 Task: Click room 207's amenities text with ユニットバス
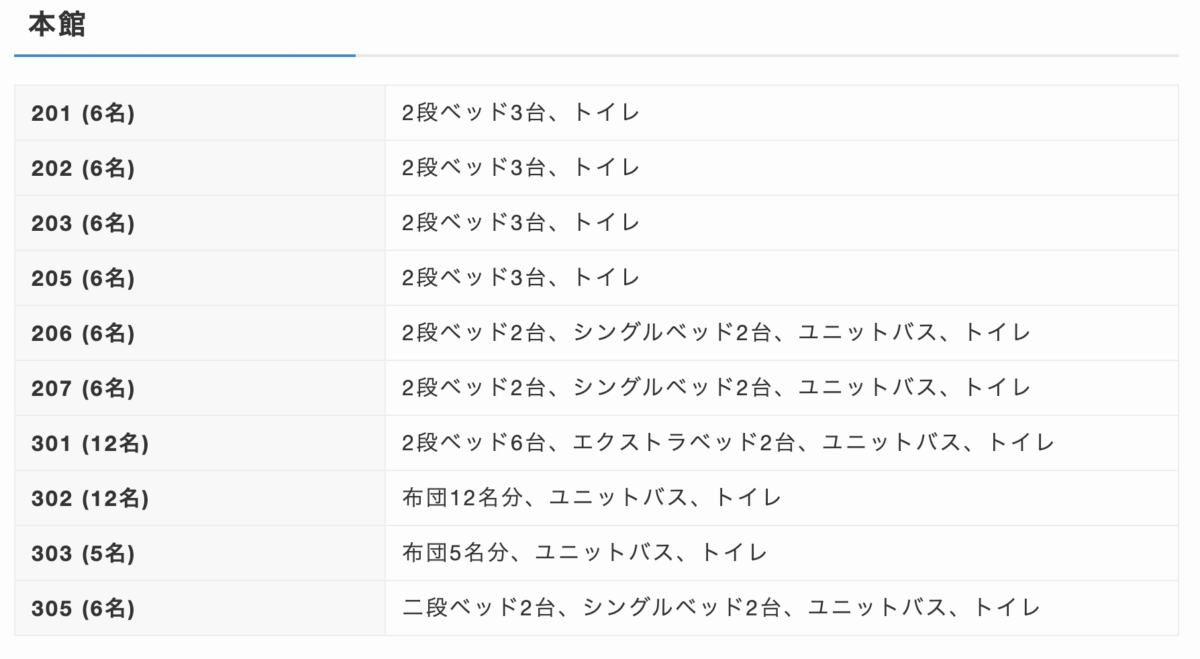coord(715,389)
